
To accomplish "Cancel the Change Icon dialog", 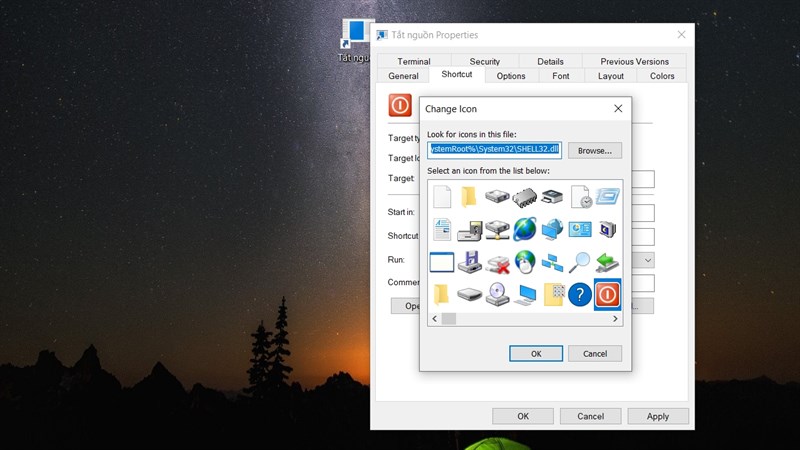I will coord(595,354).
